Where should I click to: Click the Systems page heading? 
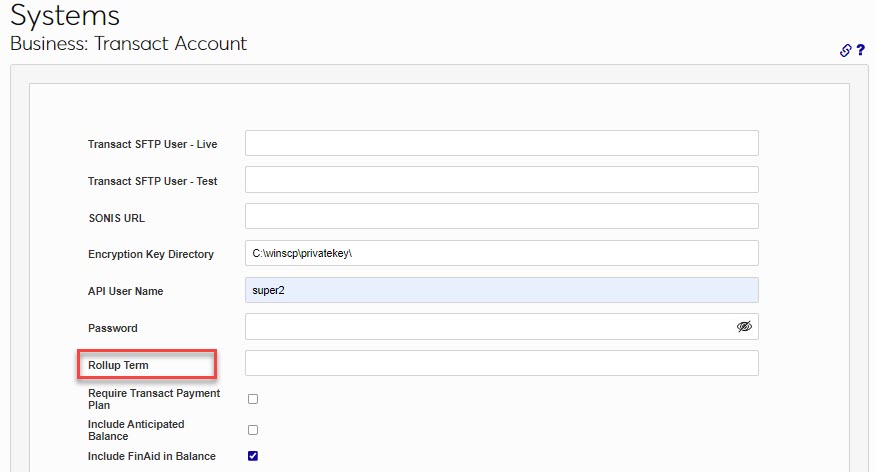(65, 15)
